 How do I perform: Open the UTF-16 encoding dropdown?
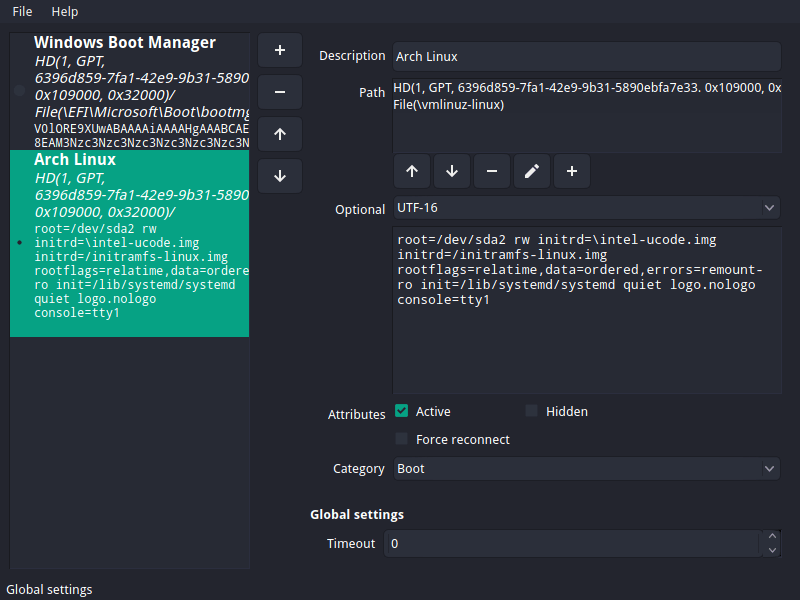point(586,209)
